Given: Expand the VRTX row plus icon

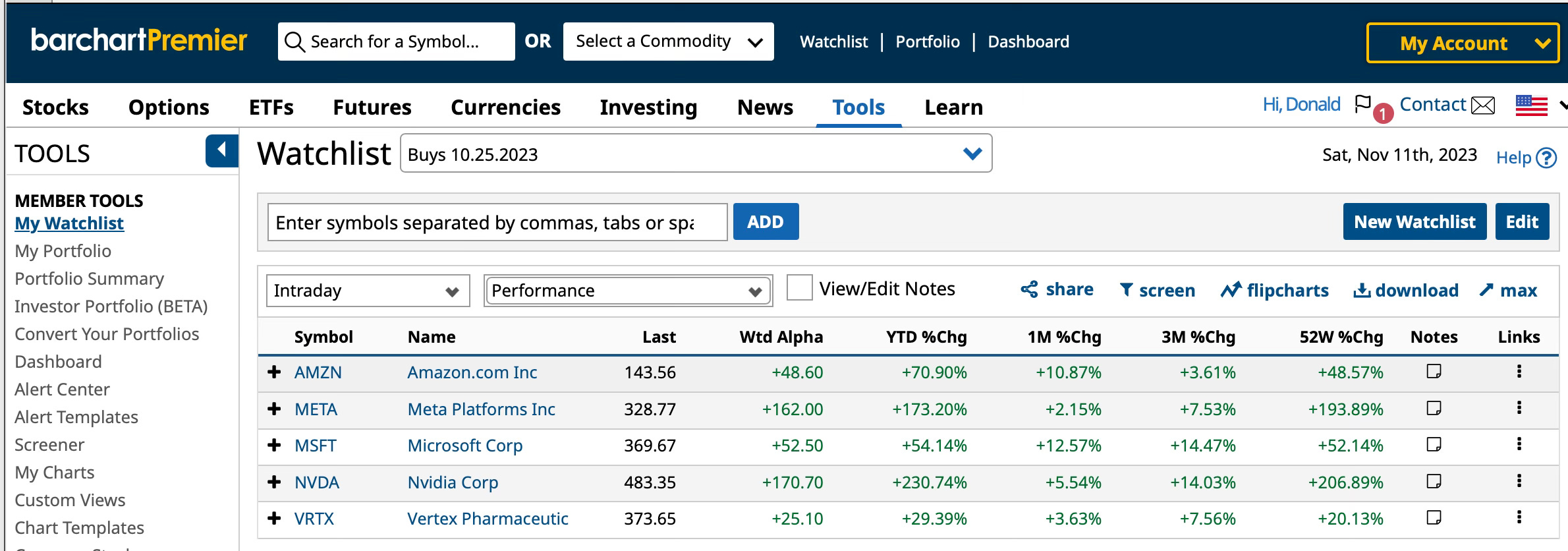Looking at the screenshot, I should pyautogui.click(x=274, y=519).
